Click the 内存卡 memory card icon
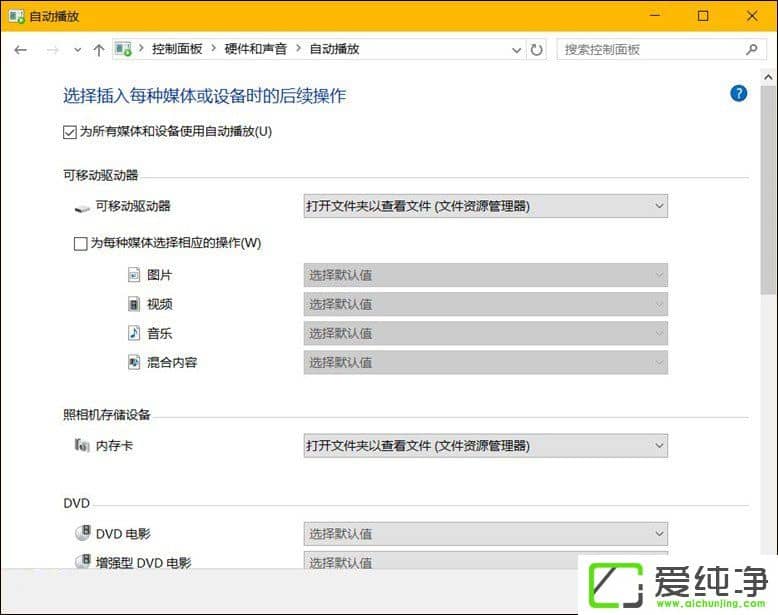Viewport: 778px width, 615px height. pyautogui.click(x=81, y=445)
